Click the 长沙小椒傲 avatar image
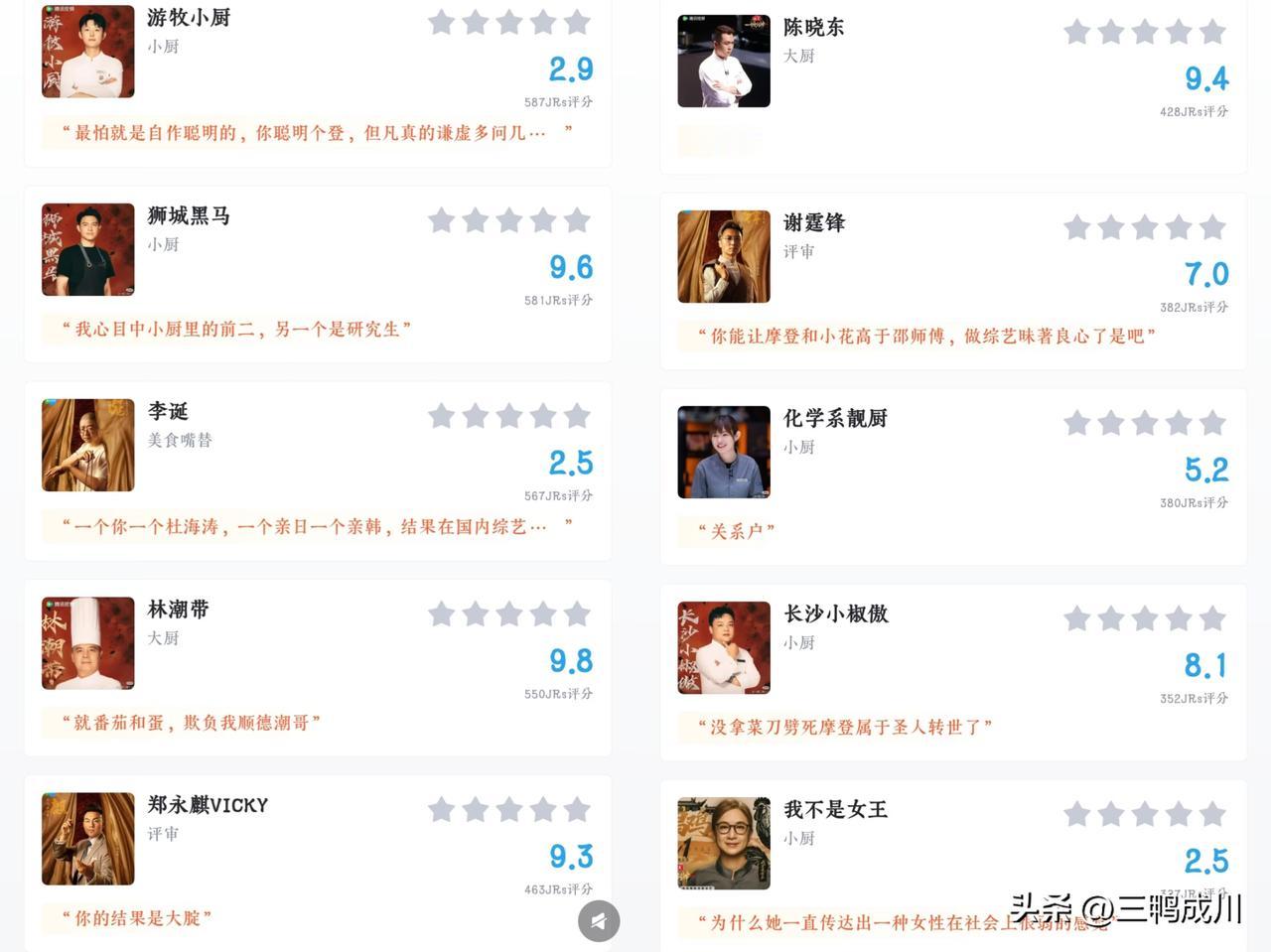Screen dimensions: 1271x952 click(724, 647)
